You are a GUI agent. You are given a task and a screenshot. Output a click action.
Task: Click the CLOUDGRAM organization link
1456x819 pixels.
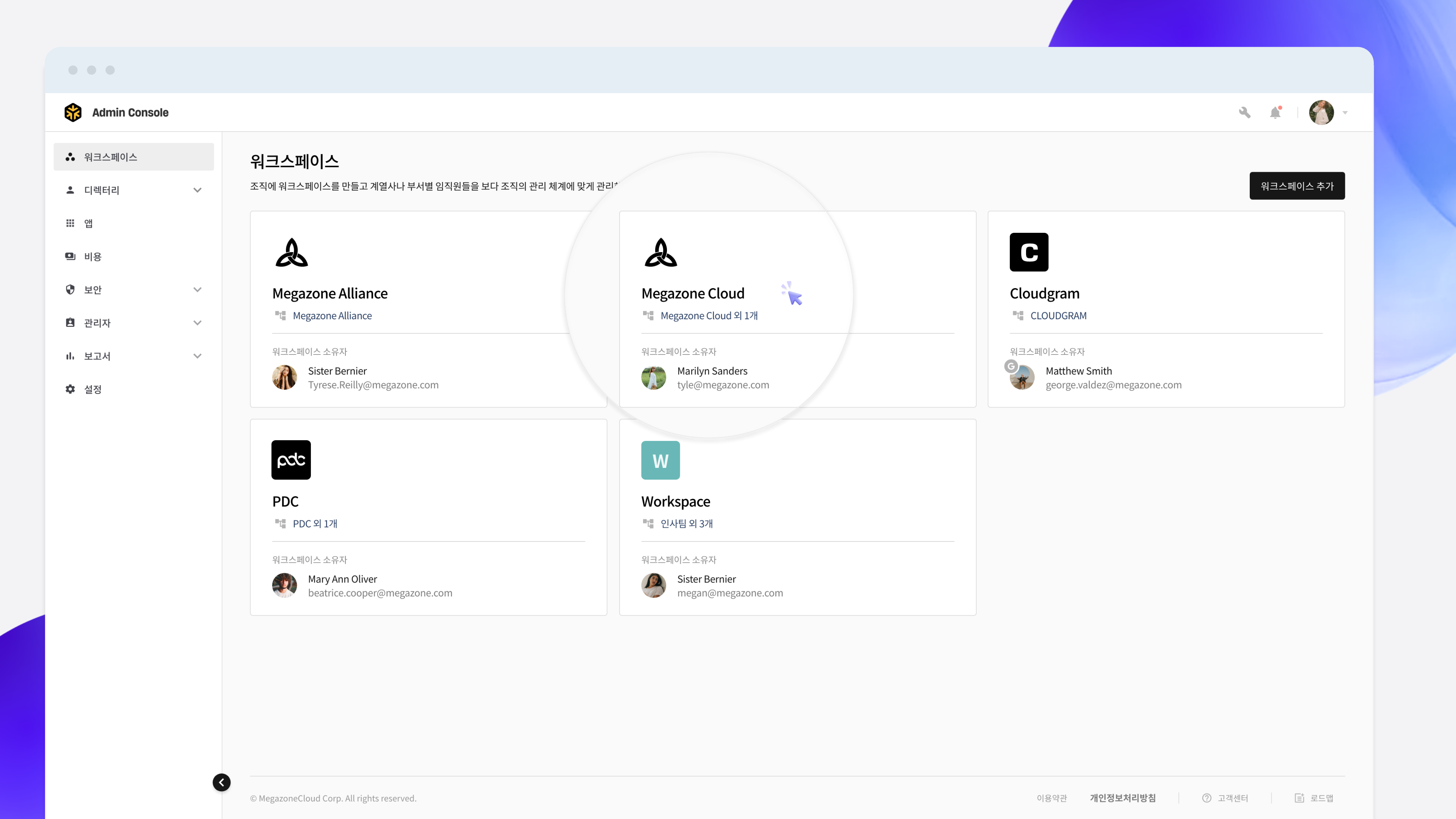pyautogui.click(x=1059, y=315)
